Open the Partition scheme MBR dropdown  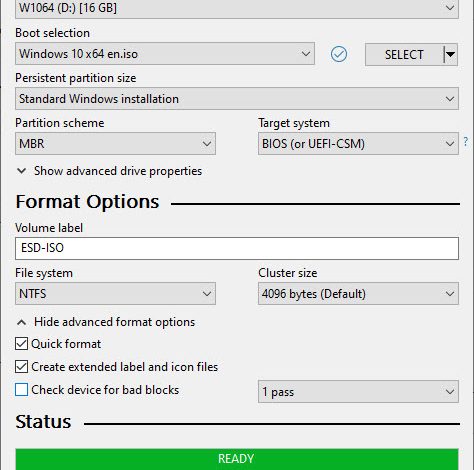(115, 144)
